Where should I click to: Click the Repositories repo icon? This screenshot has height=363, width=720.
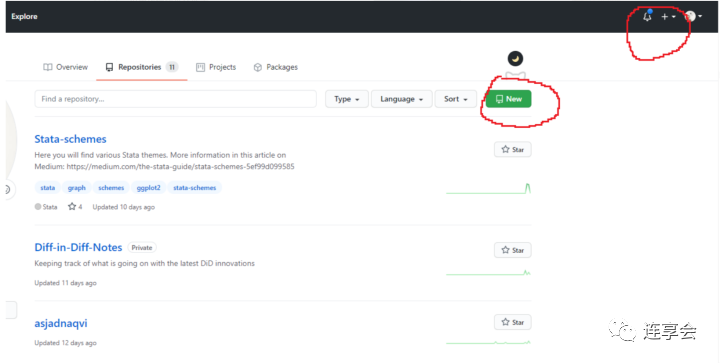click(x=109, y=67)
